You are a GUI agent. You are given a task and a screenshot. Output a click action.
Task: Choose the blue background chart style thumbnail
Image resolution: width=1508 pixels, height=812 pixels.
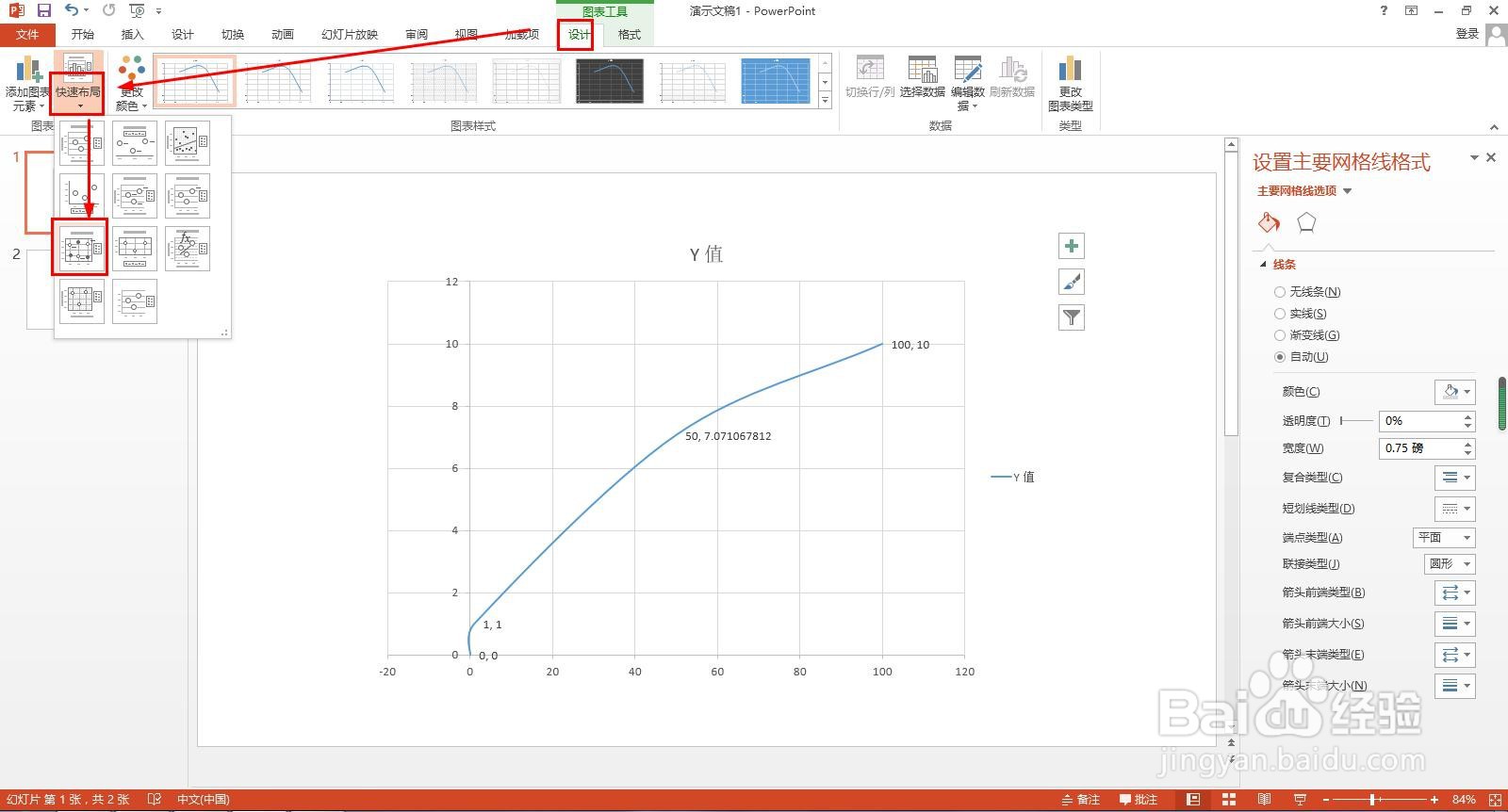tap(776, 81)
